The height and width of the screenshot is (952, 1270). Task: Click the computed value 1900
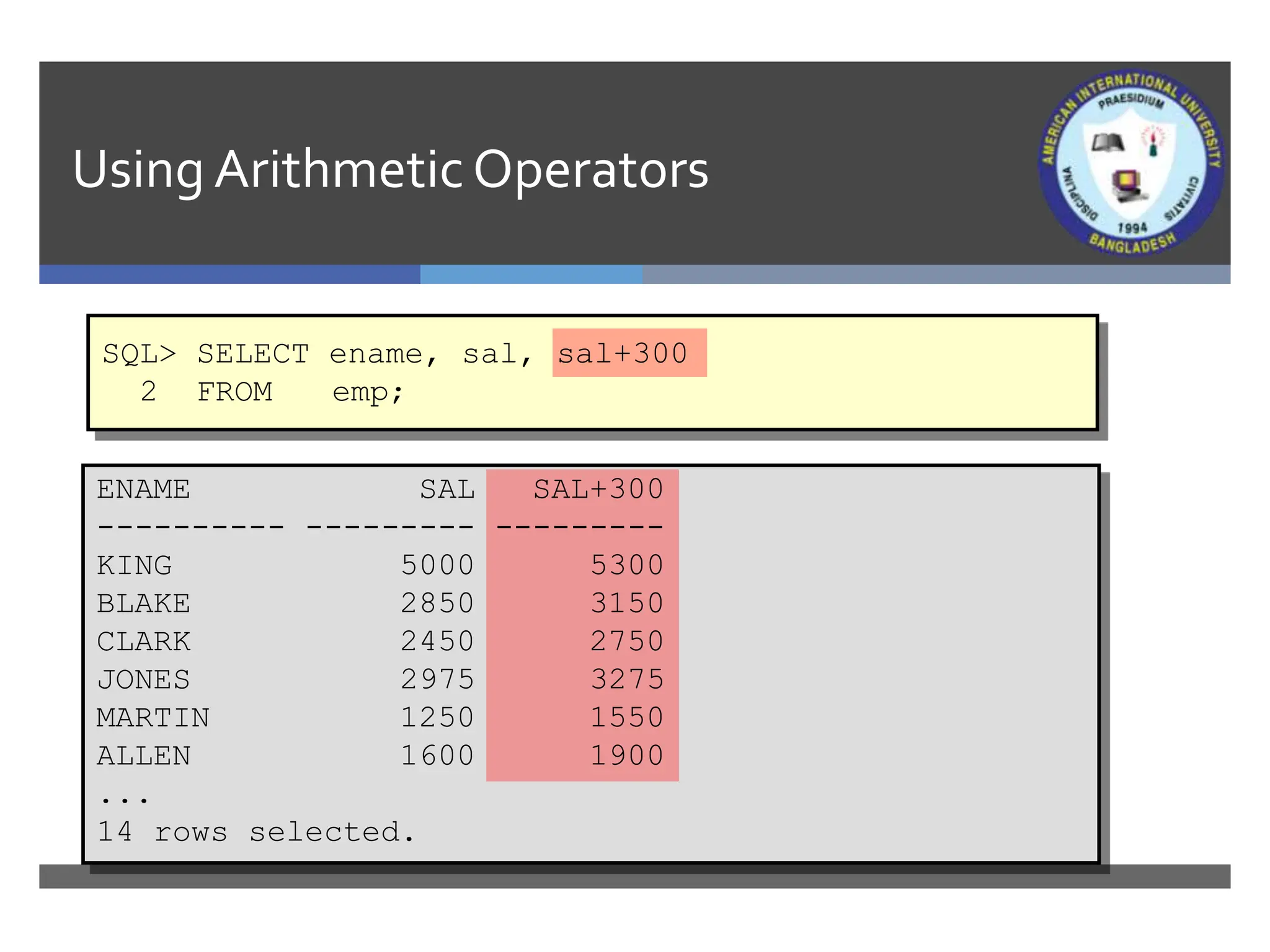627,756
